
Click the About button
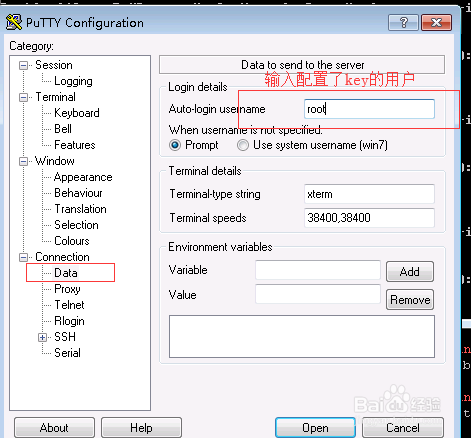tap(54, 428)
